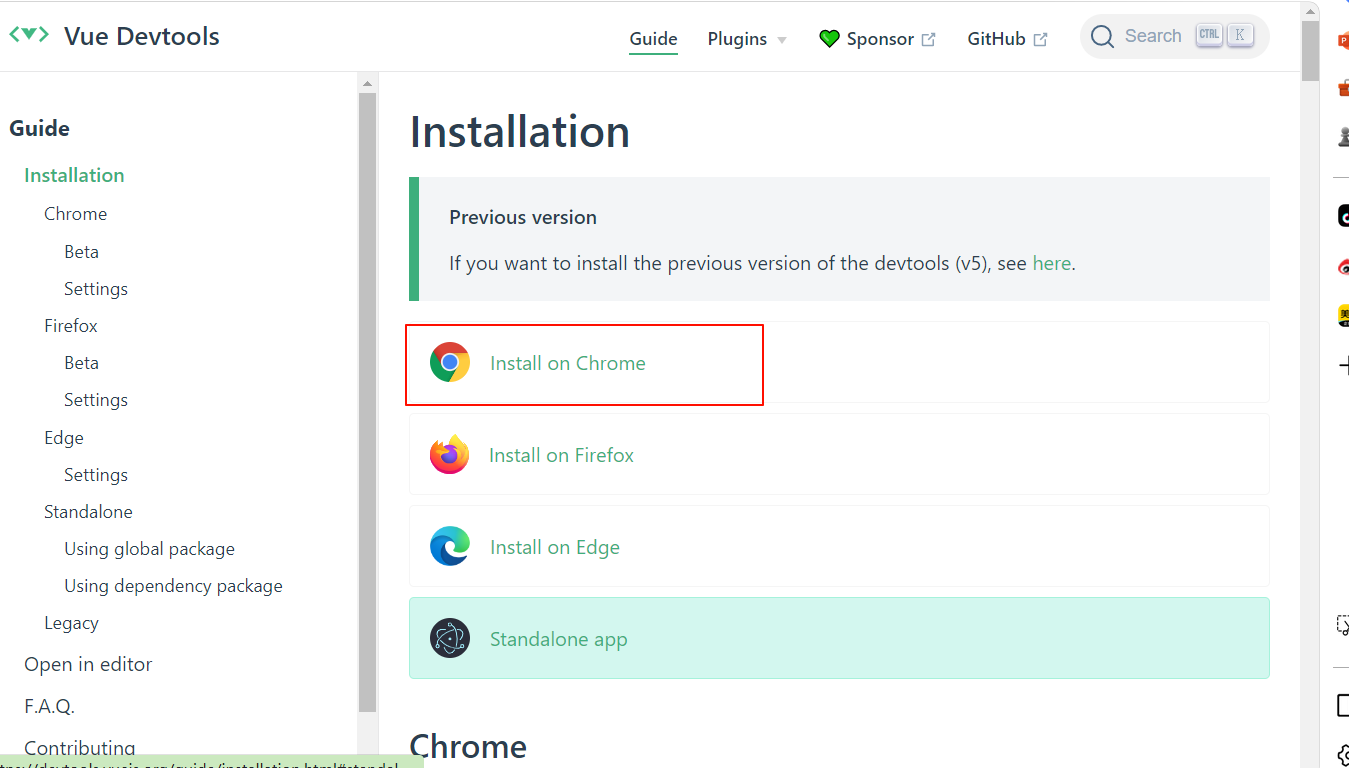Open Beta under Firefox in the sidebar
Image resolution: width=1349 pixels, height=768 pixels.
tap(81, 363)
